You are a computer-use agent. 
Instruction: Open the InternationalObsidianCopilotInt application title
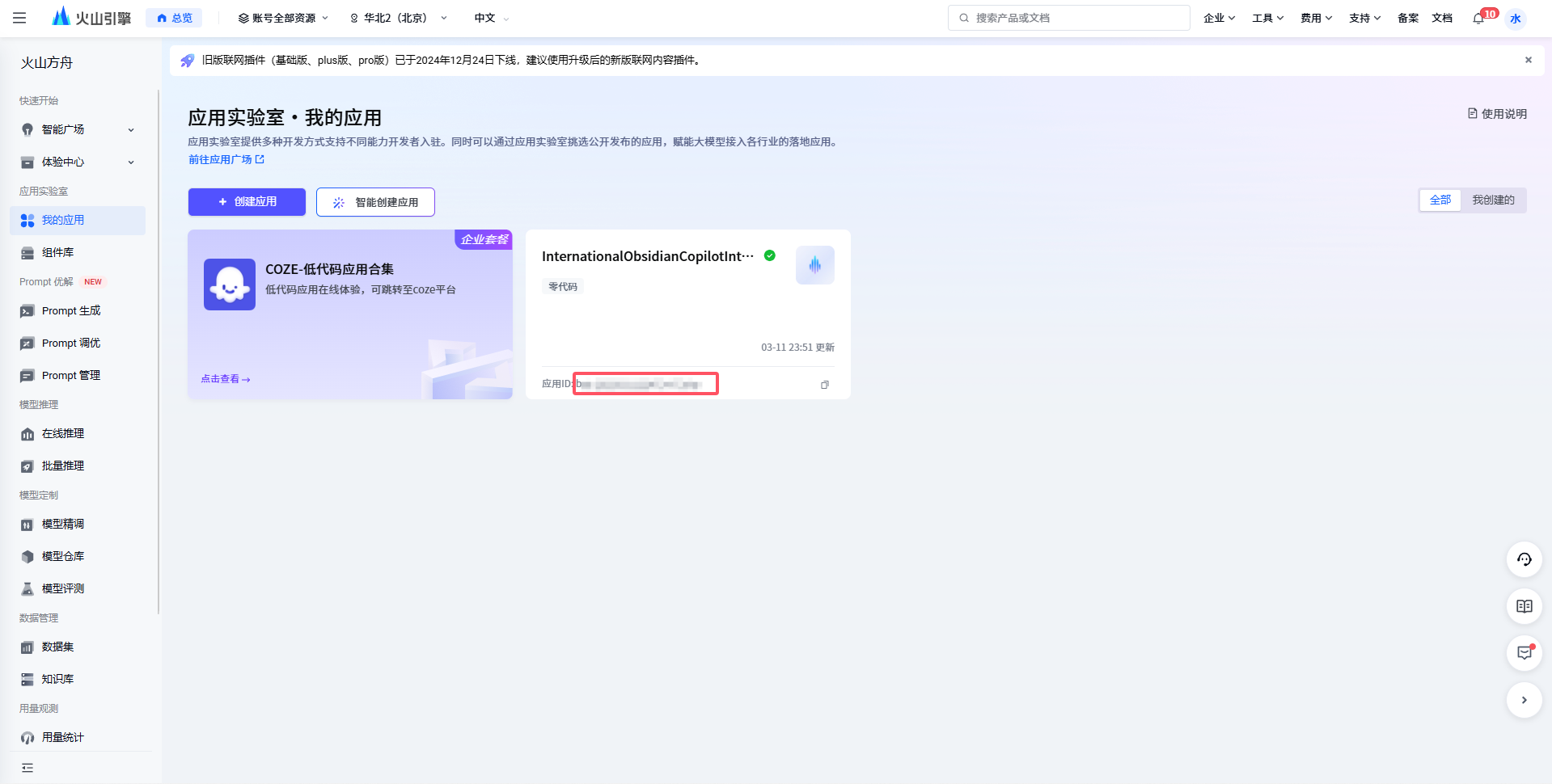click(648, 256)
